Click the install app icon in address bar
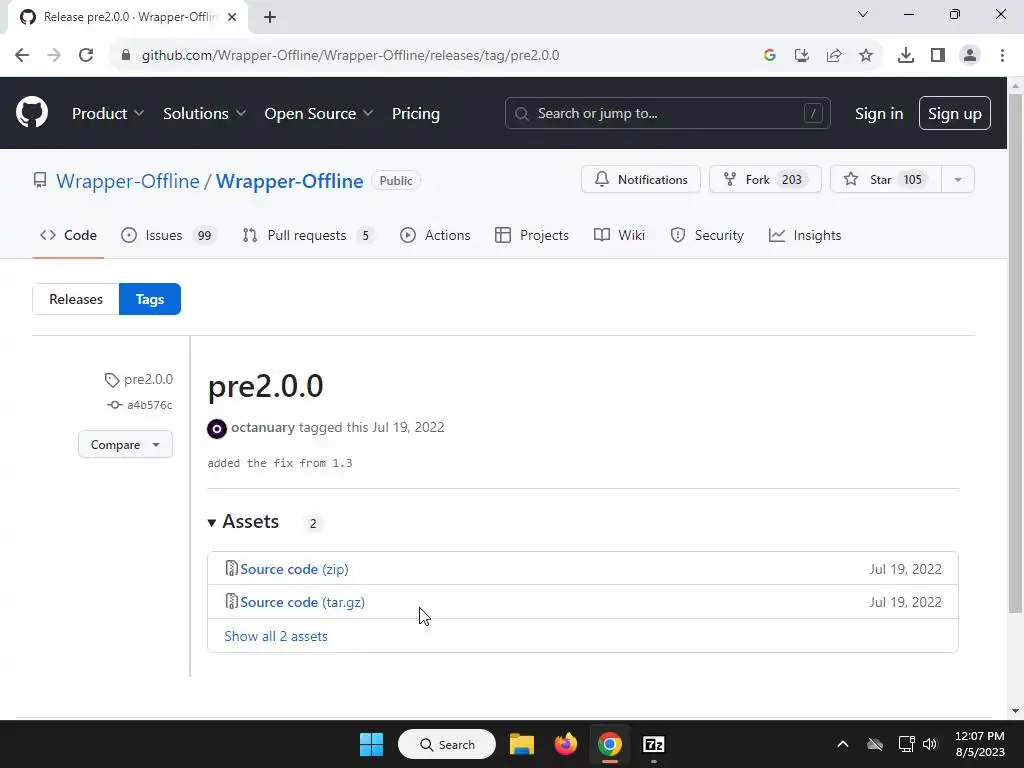The height and width of the screenshot is (768, 1024). pyautogui.click(x=802, y=55)
